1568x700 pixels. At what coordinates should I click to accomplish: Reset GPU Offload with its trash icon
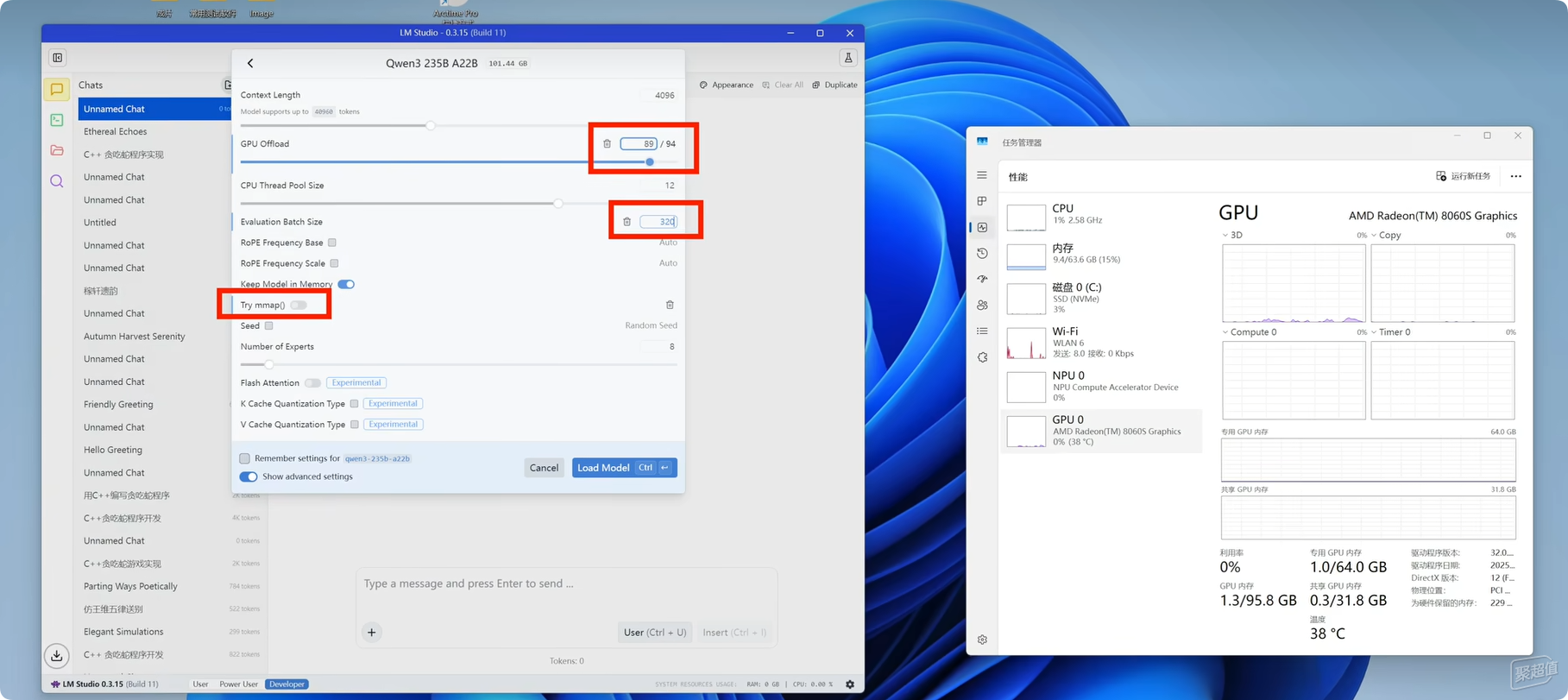pyautogui.click(x=607, y=144)
